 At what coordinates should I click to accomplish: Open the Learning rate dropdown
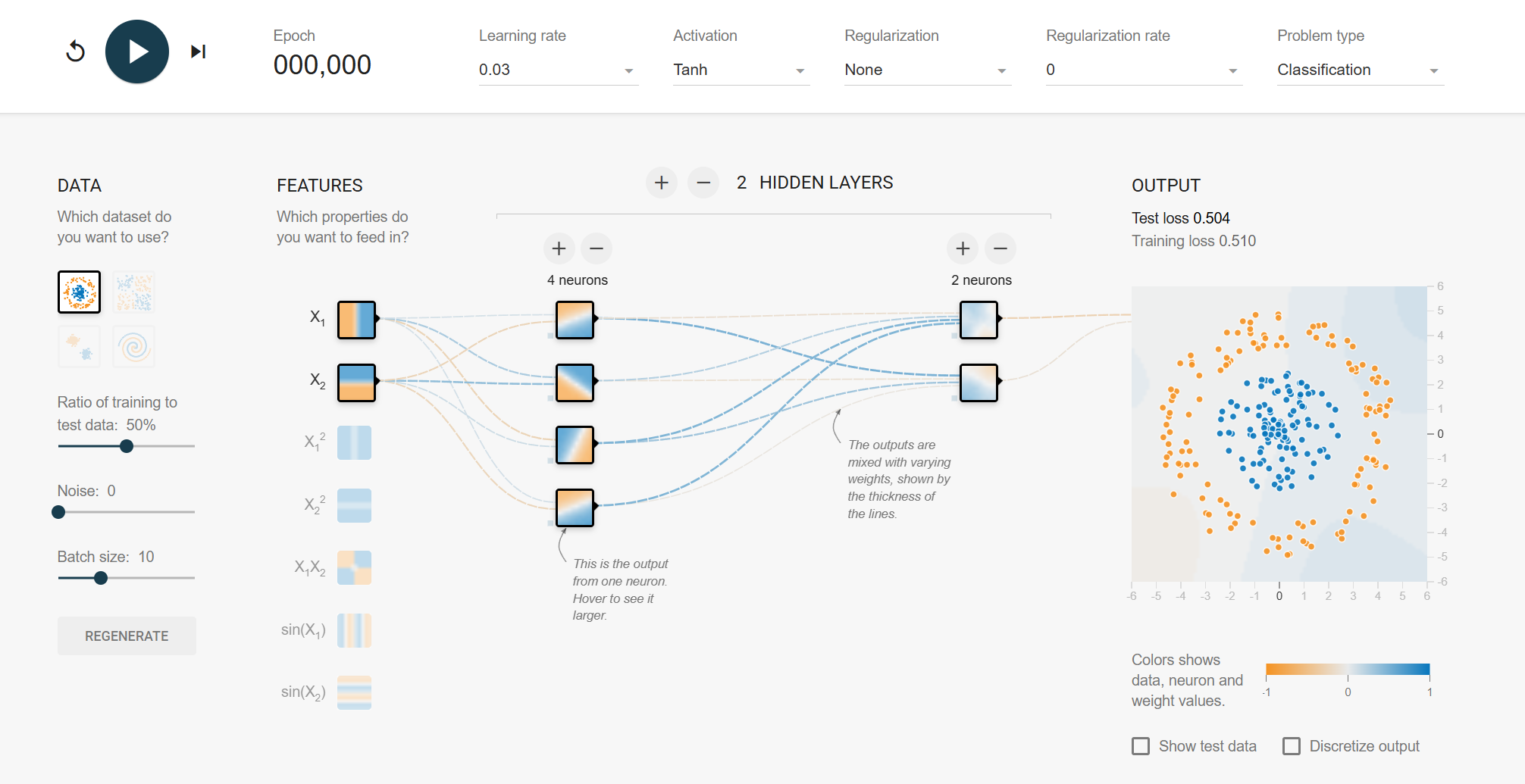[558, 70]
